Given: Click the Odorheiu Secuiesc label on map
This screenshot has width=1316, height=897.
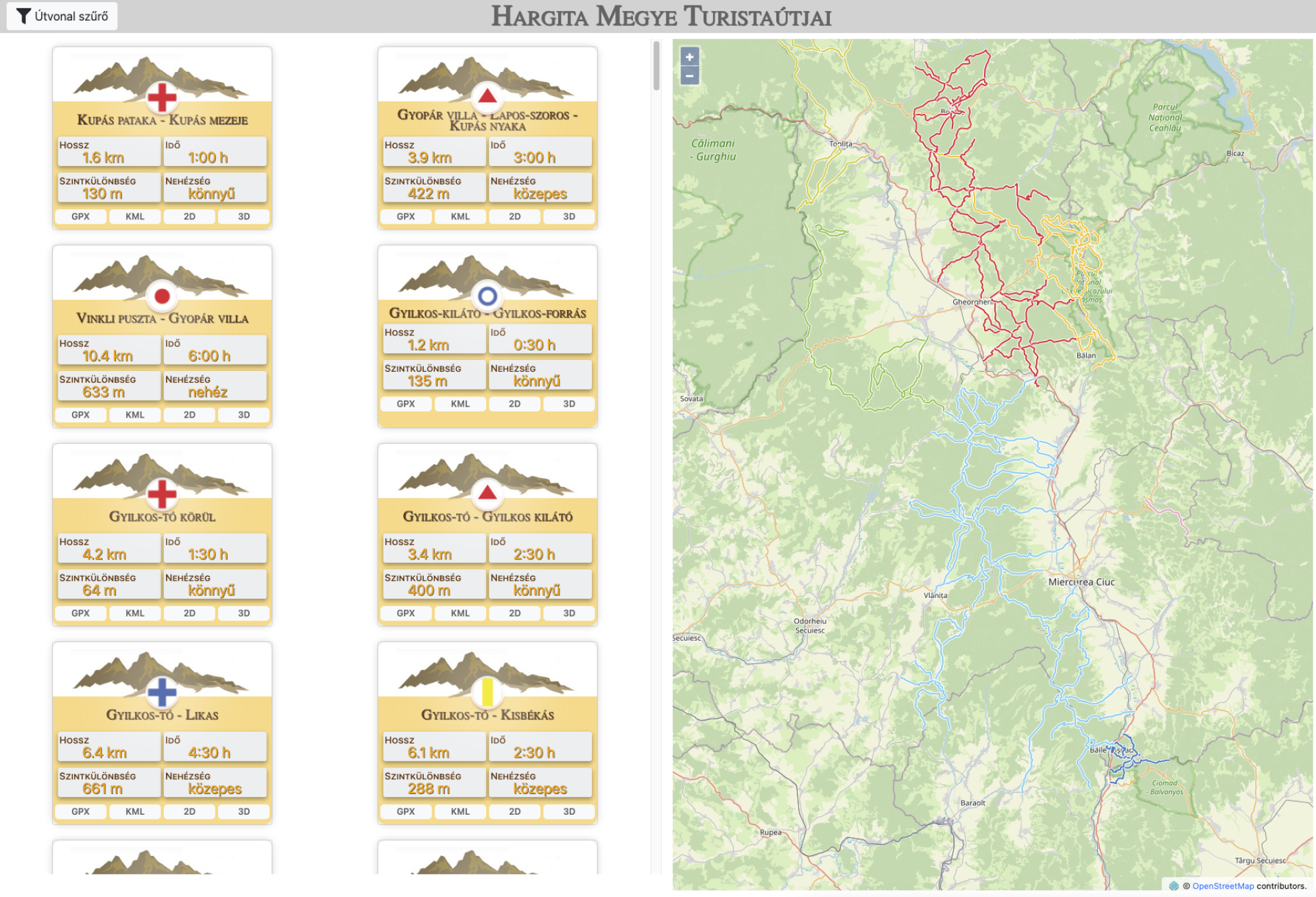Looking at the screenshot, I should click(810, 625).
